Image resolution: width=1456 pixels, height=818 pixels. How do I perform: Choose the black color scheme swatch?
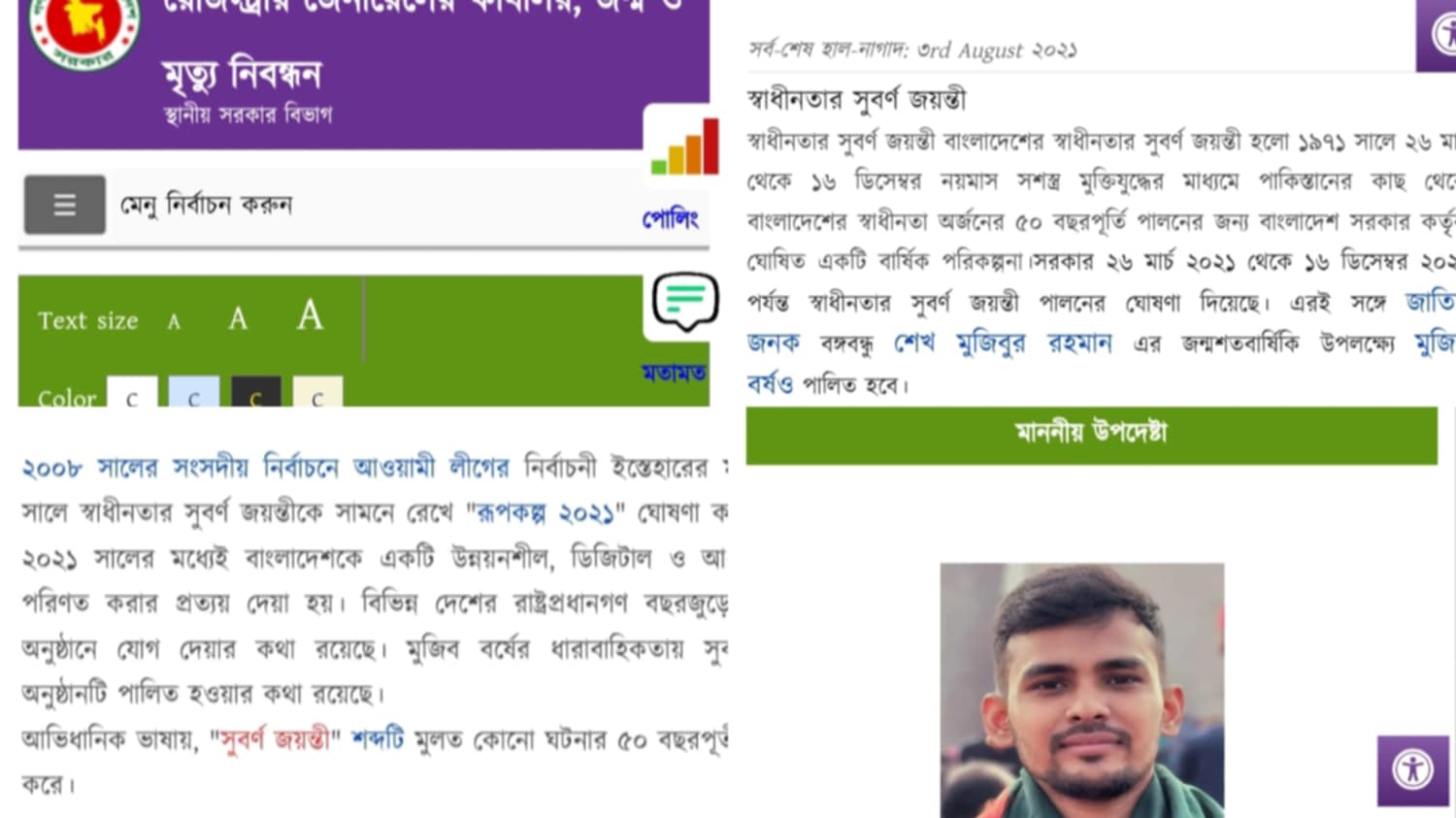coord(256,392)
